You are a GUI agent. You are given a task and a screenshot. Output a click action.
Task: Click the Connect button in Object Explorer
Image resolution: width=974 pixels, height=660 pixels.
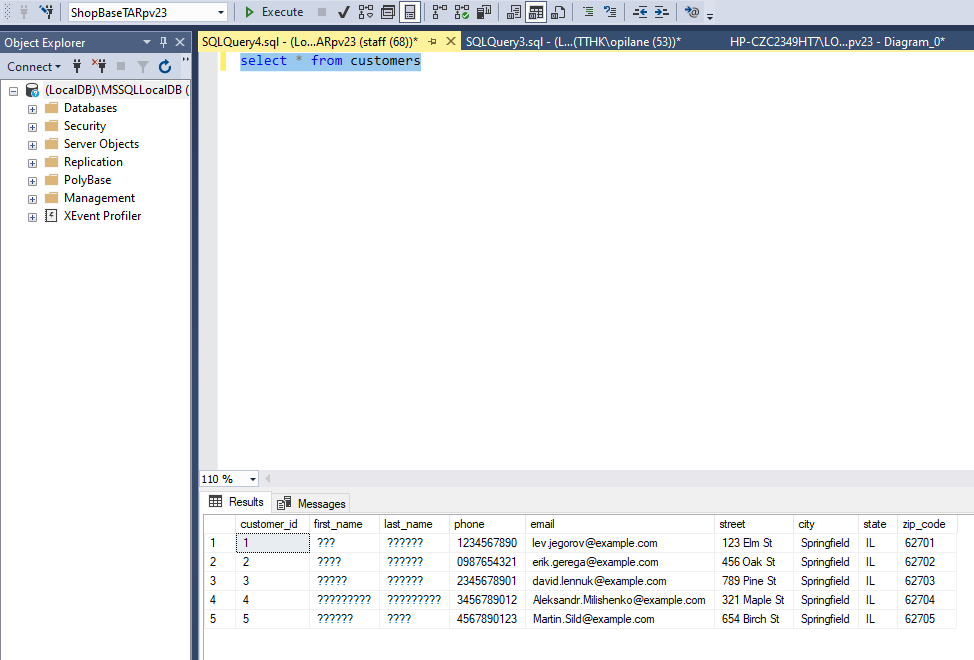(x=33, y=67)
